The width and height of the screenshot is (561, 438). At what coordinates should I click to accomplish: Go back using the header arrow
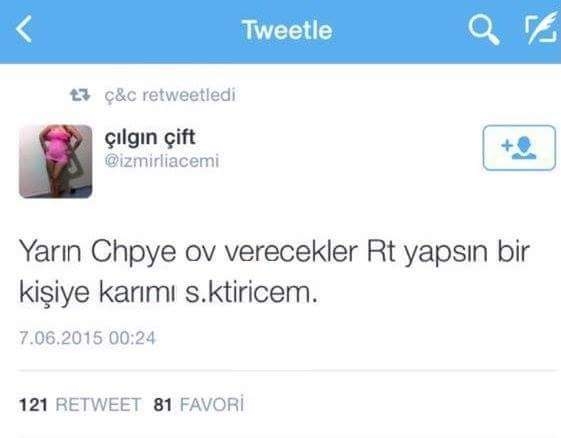tap(24, 29)
